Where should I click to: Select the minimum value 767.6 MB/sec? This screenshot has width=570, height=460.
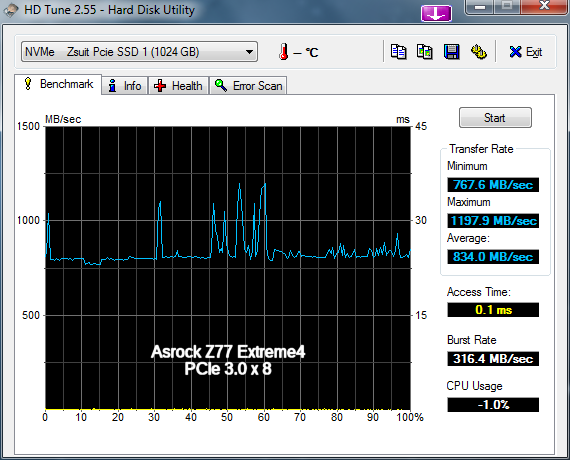[493, 185]
